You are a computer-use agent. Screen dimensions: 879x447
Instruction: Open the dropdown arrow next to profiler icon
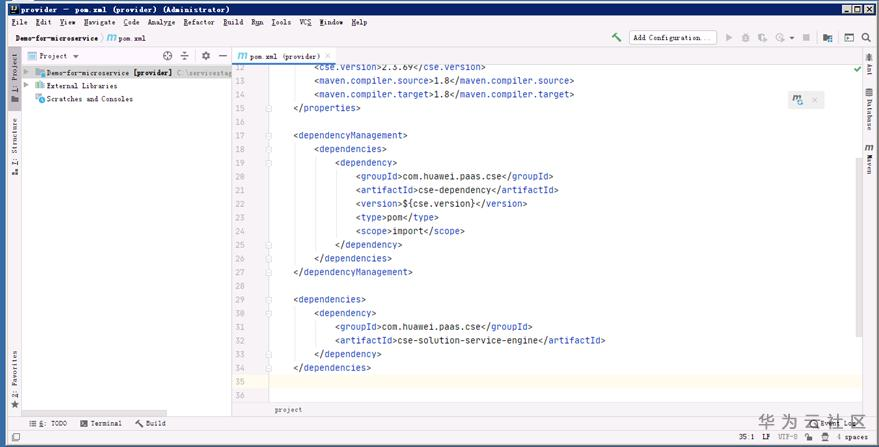pyautogui.click(x=792, y=38)
